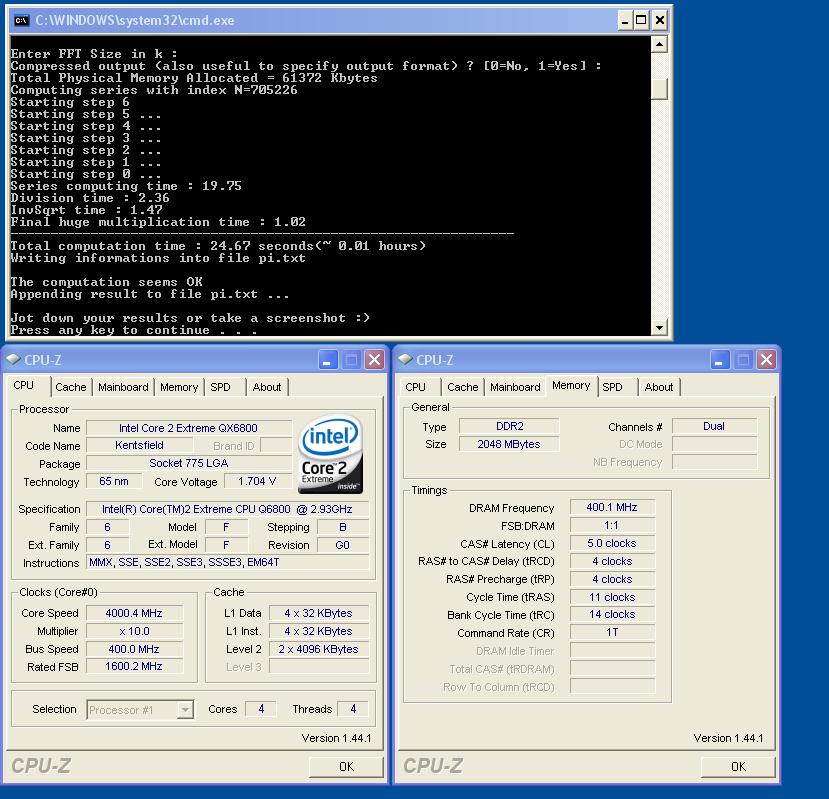Open Mainboard tab in right CPU-Z window
The width and height of the screenshot is (829, 799).
click(x=515, y=387)
